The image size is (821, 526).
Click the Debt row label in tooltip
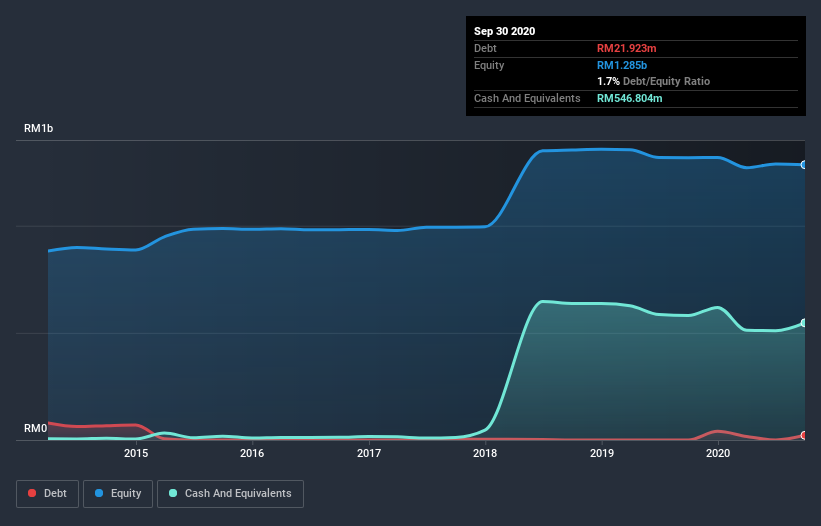tap(485, 48)
